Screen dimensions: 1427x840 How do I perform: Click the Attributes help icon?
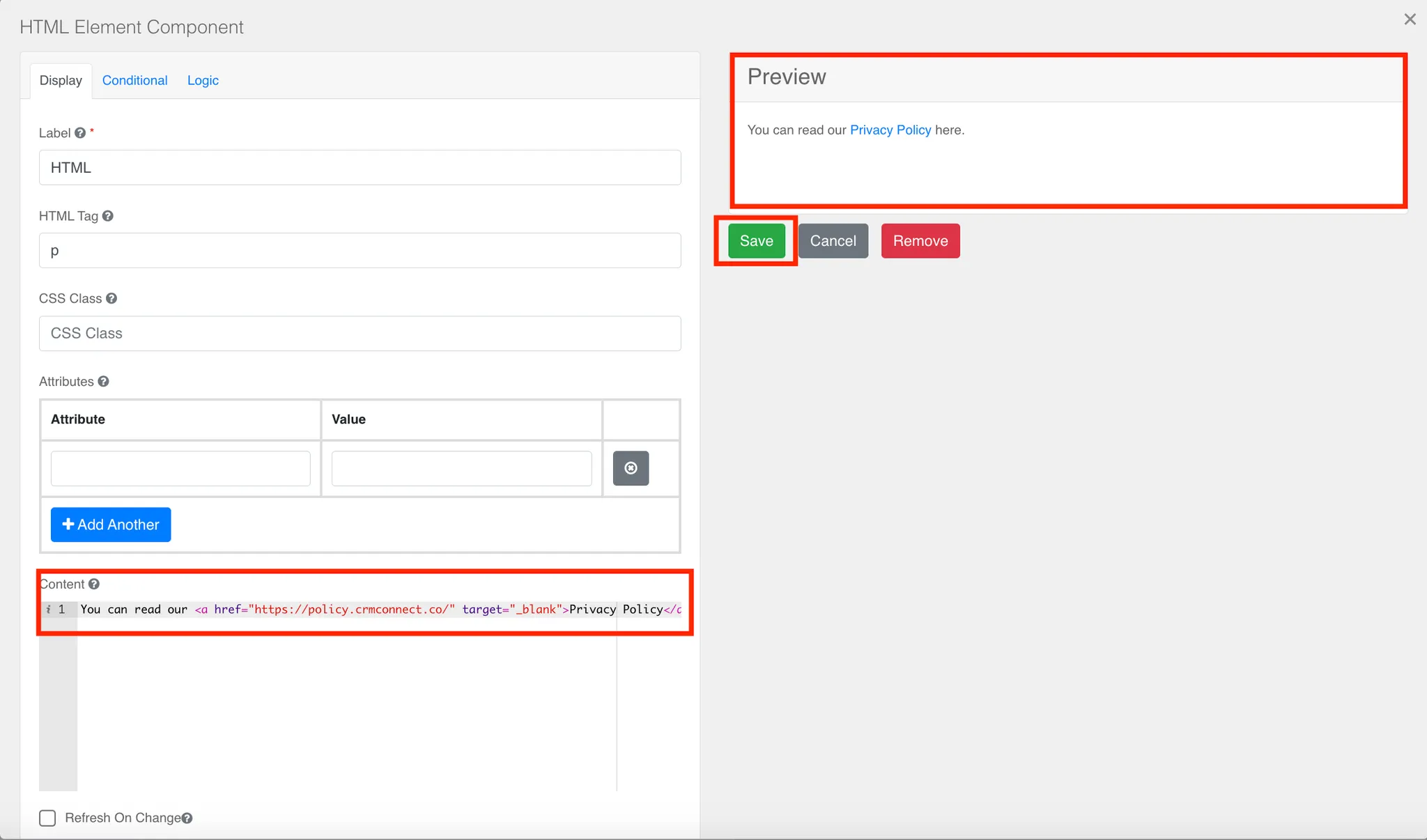pyautogui.click(x=103, y=382)
